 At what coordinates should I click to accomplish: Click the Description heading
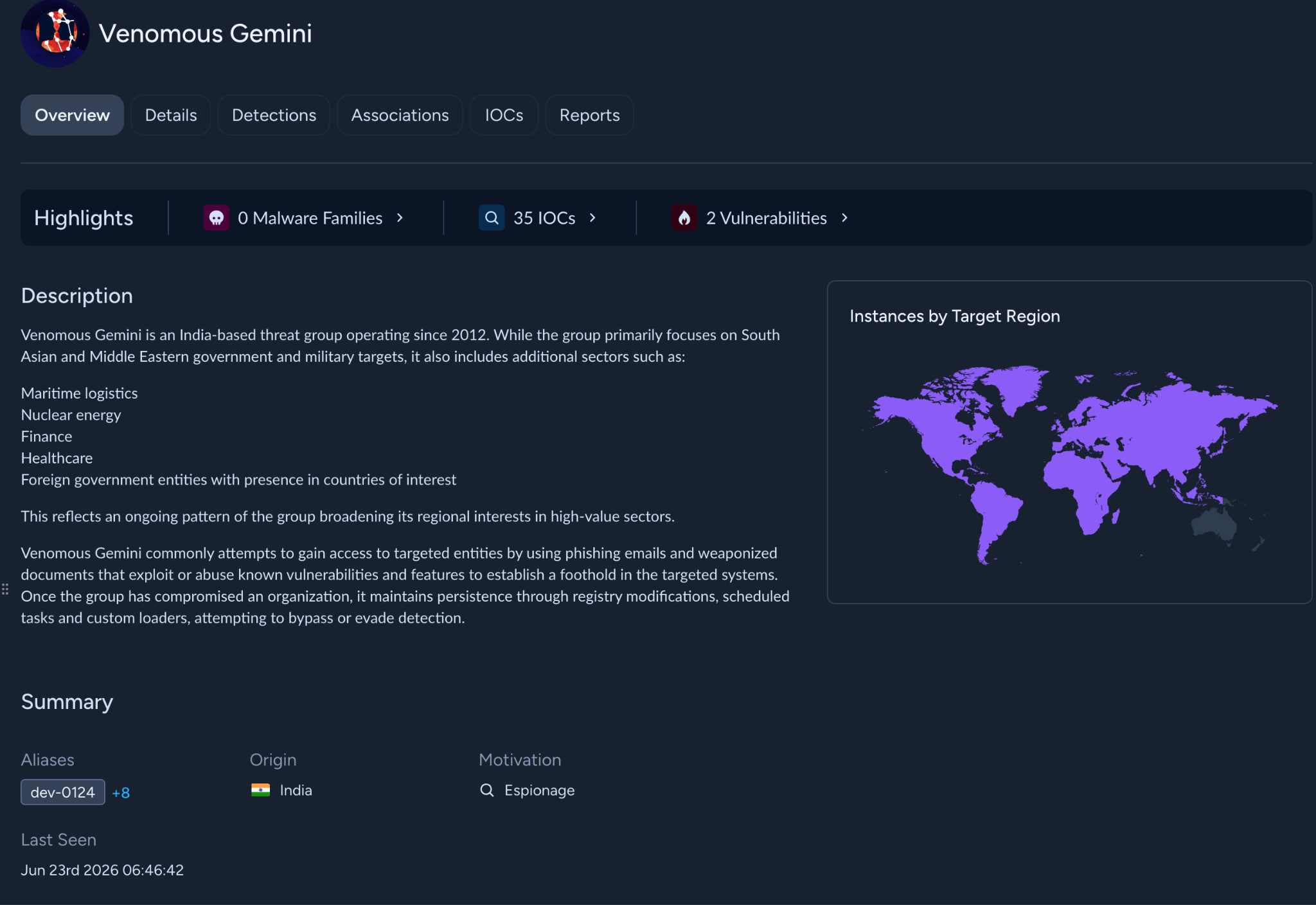pos(77,296)
